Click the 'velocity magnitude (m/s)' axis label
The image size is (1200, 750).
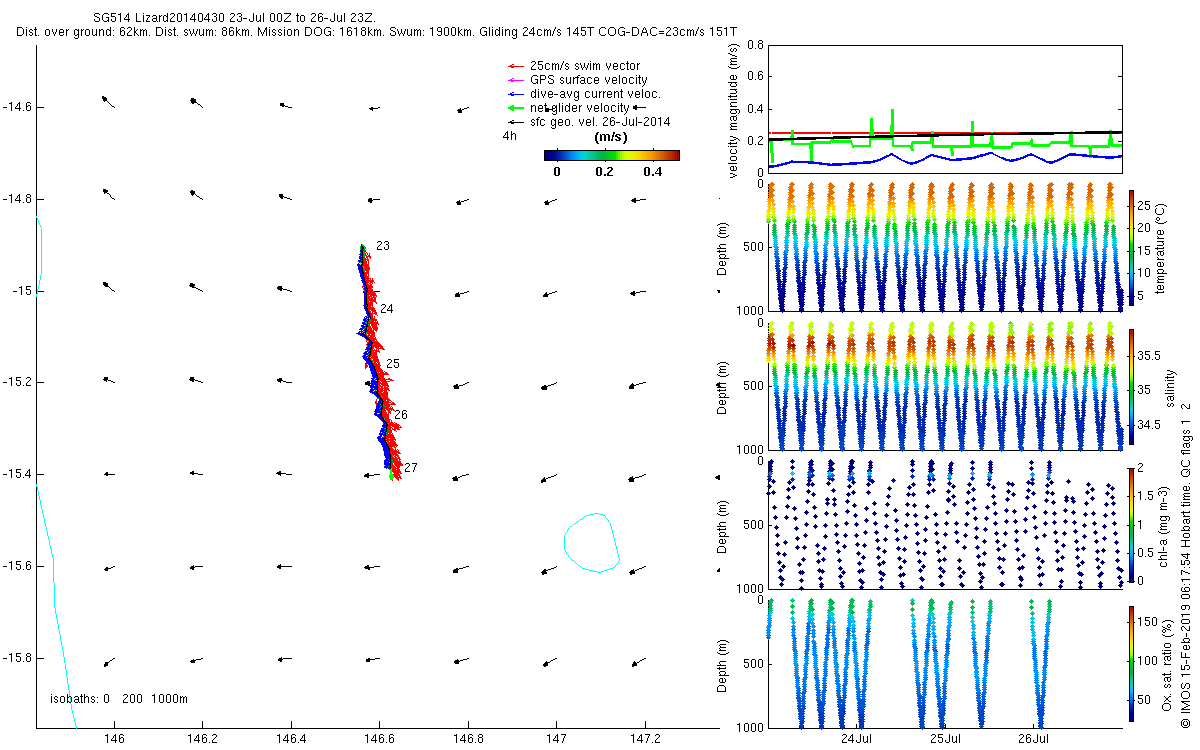click(x=733, y=110)
